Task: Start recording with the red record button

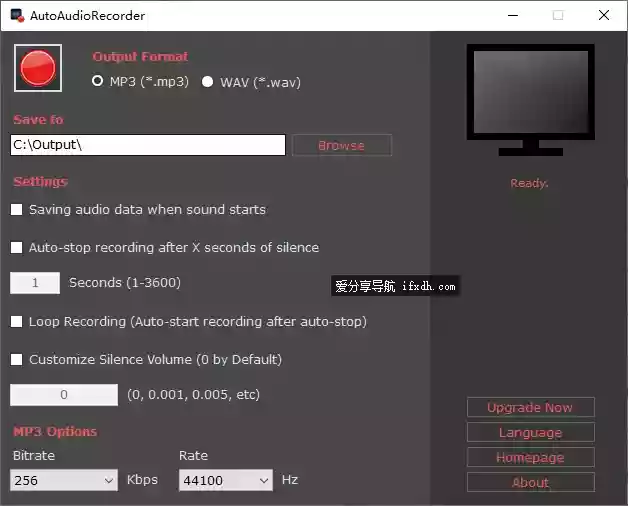Action: (38, 68)
